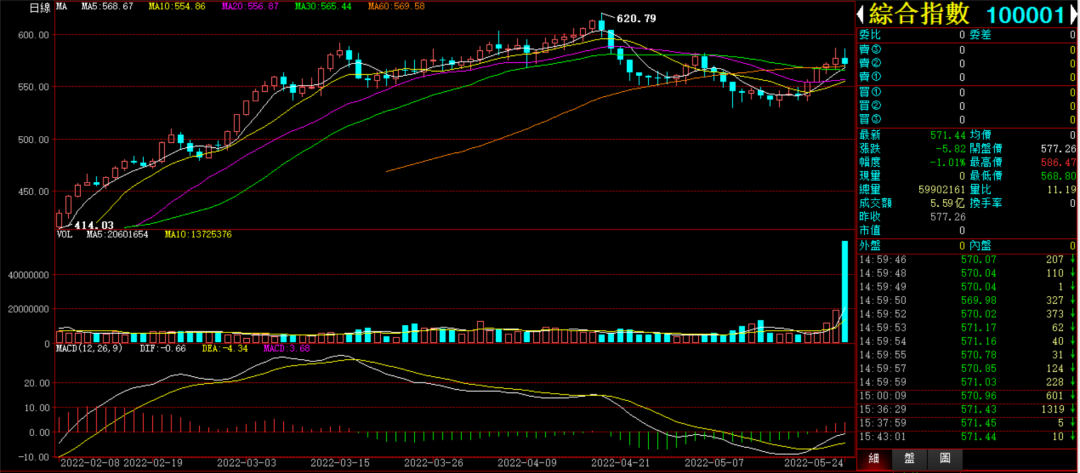Image resolution: width=1080 pixels, height=473 pixels.
Task: Click the MA20:556.87 indicator label
Action: [249, 7]
